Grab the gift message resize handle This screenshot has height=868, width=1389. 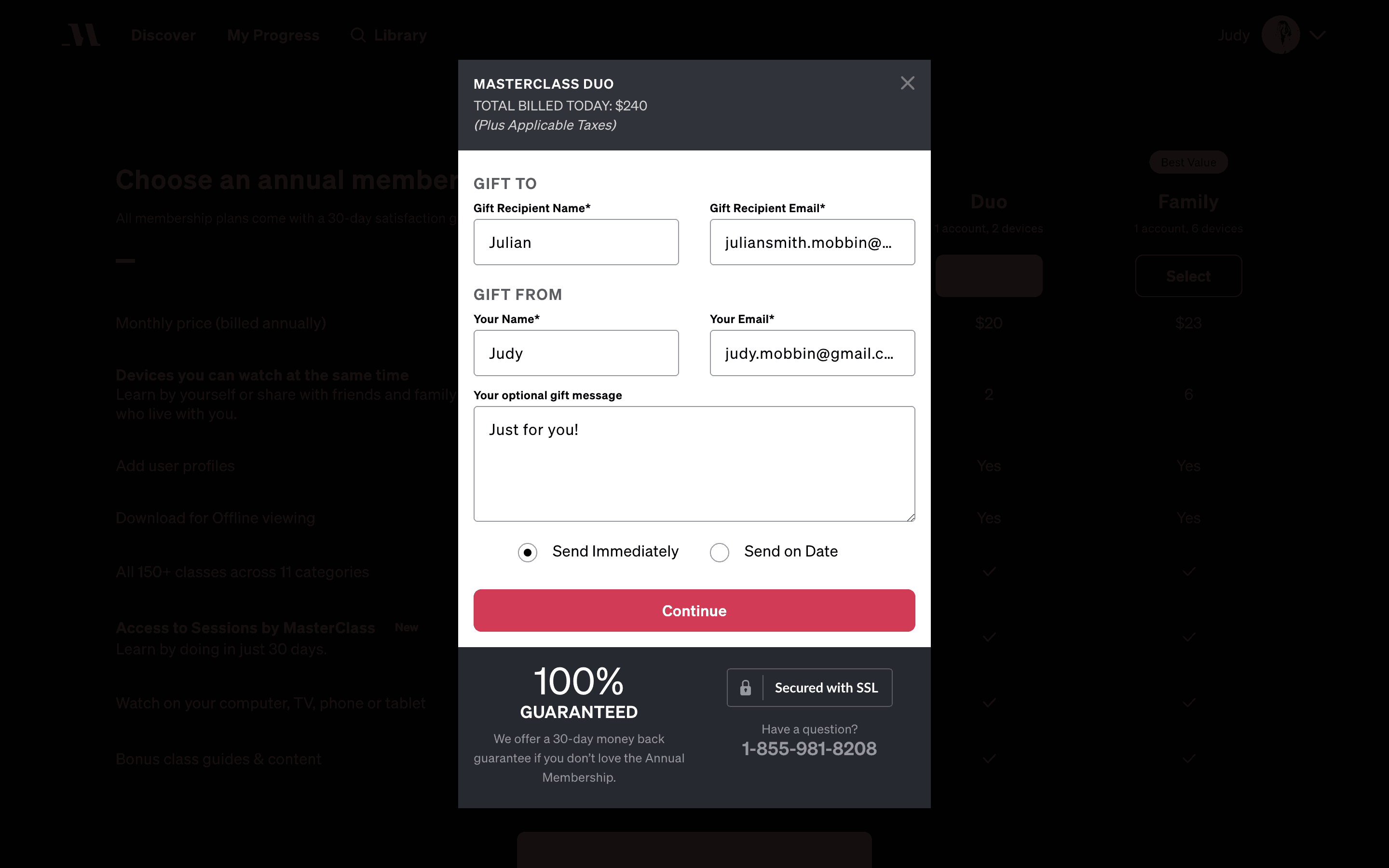[x=911, y=517]
